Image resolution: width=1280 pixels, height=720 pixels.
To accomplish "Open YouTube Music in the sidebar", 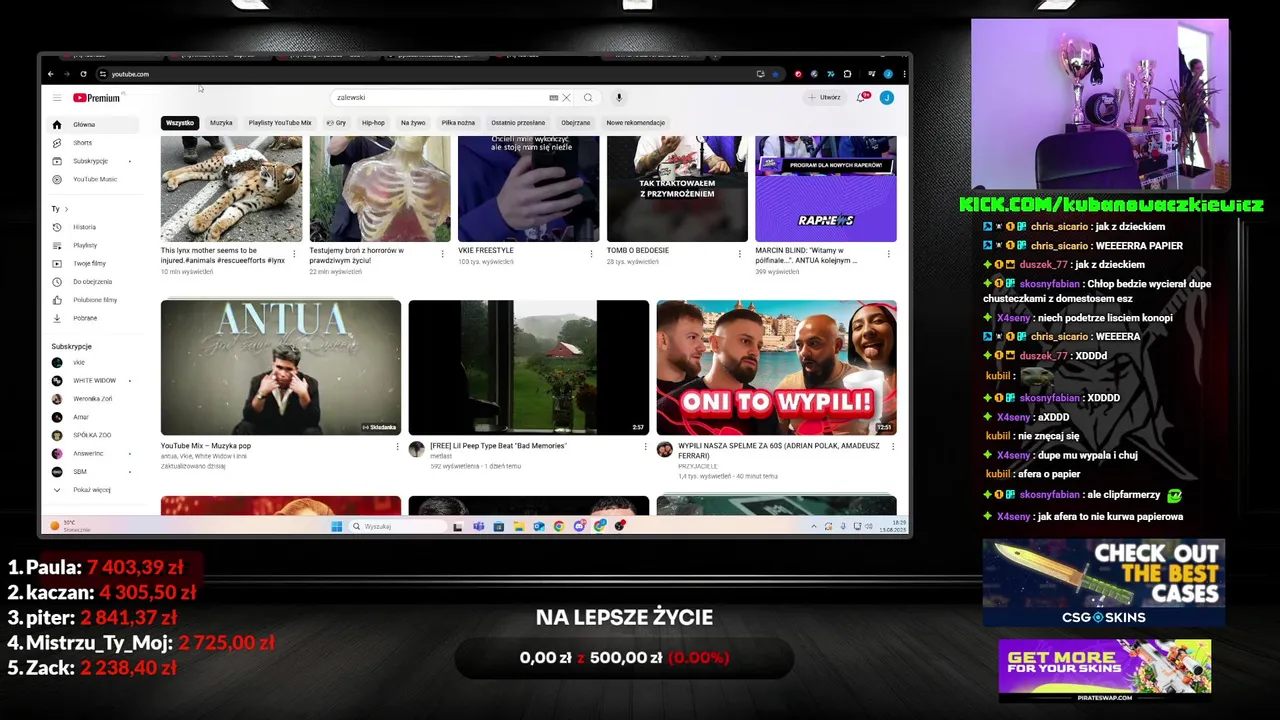I will tap(93, 179).
